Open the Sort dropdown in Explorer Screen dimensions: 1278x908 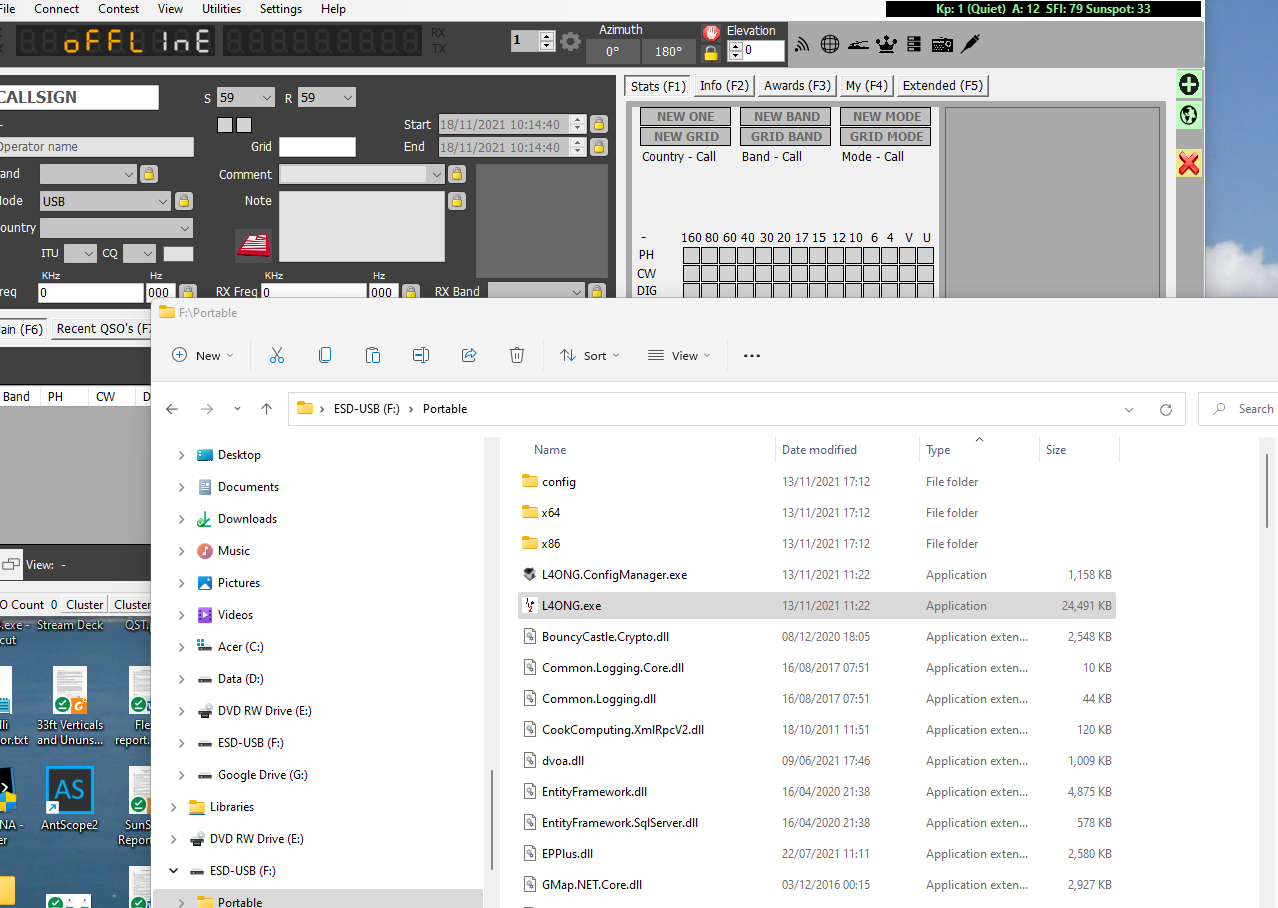coord(589,355)
